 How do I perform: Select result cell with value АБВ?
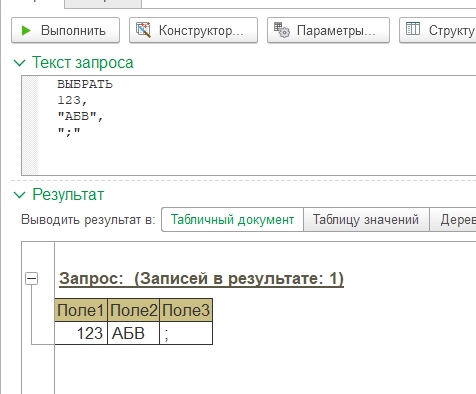pos(133,333)
